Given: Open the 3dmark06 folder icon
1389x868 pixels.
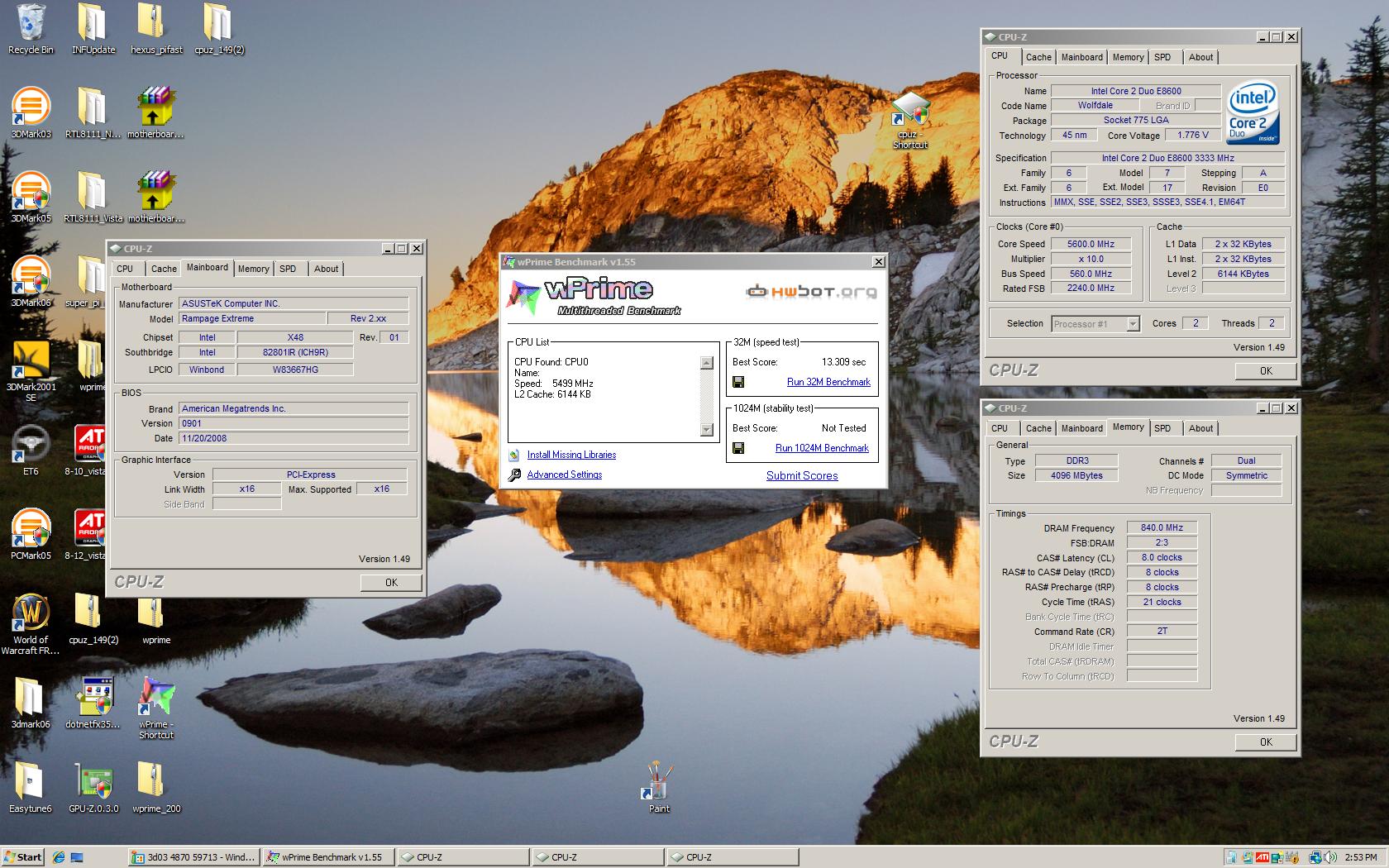Looking at the screenshot, I should click(31, 703).
